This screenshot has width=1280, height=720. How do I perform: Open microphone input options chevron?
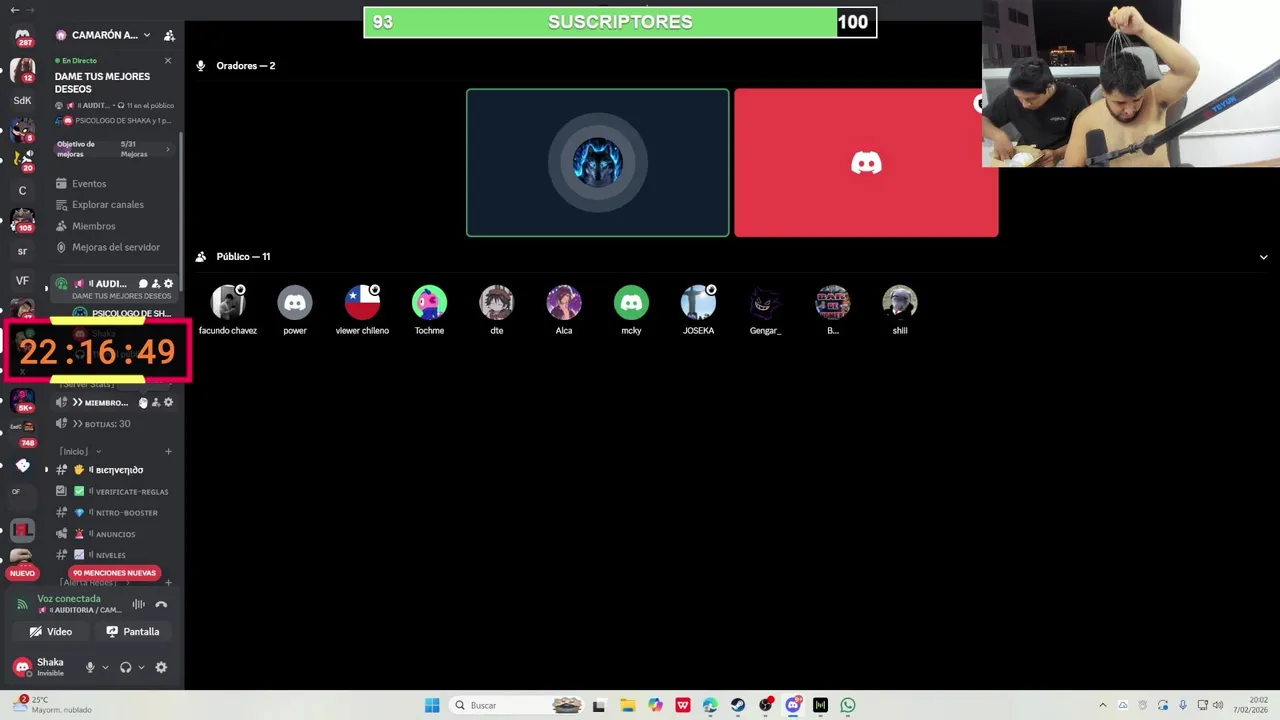pos(105,667)
